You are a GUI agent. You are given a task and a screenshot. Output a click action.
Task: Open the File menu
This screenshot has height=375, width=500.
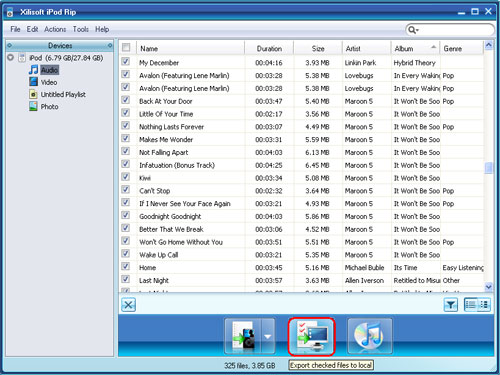pos(15,29)
